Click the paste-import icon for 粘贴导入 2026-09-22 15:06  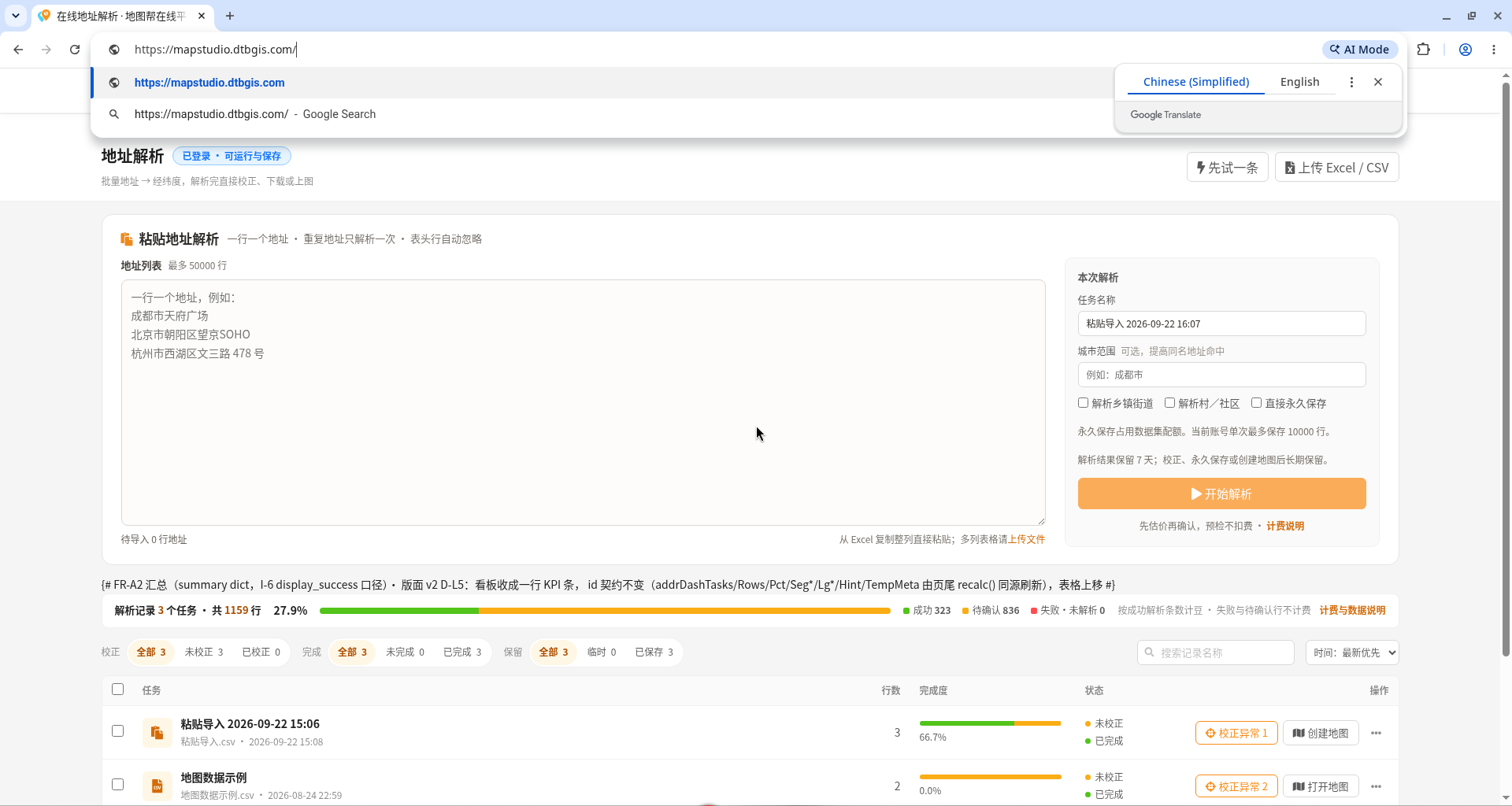coord(157,733)
